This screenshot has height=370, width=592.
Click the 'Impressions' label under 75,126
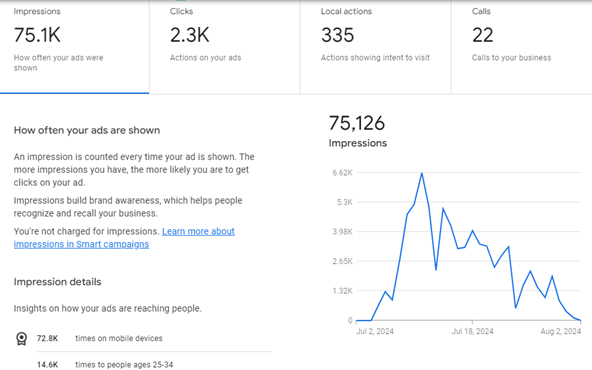(x=358, y=143)
